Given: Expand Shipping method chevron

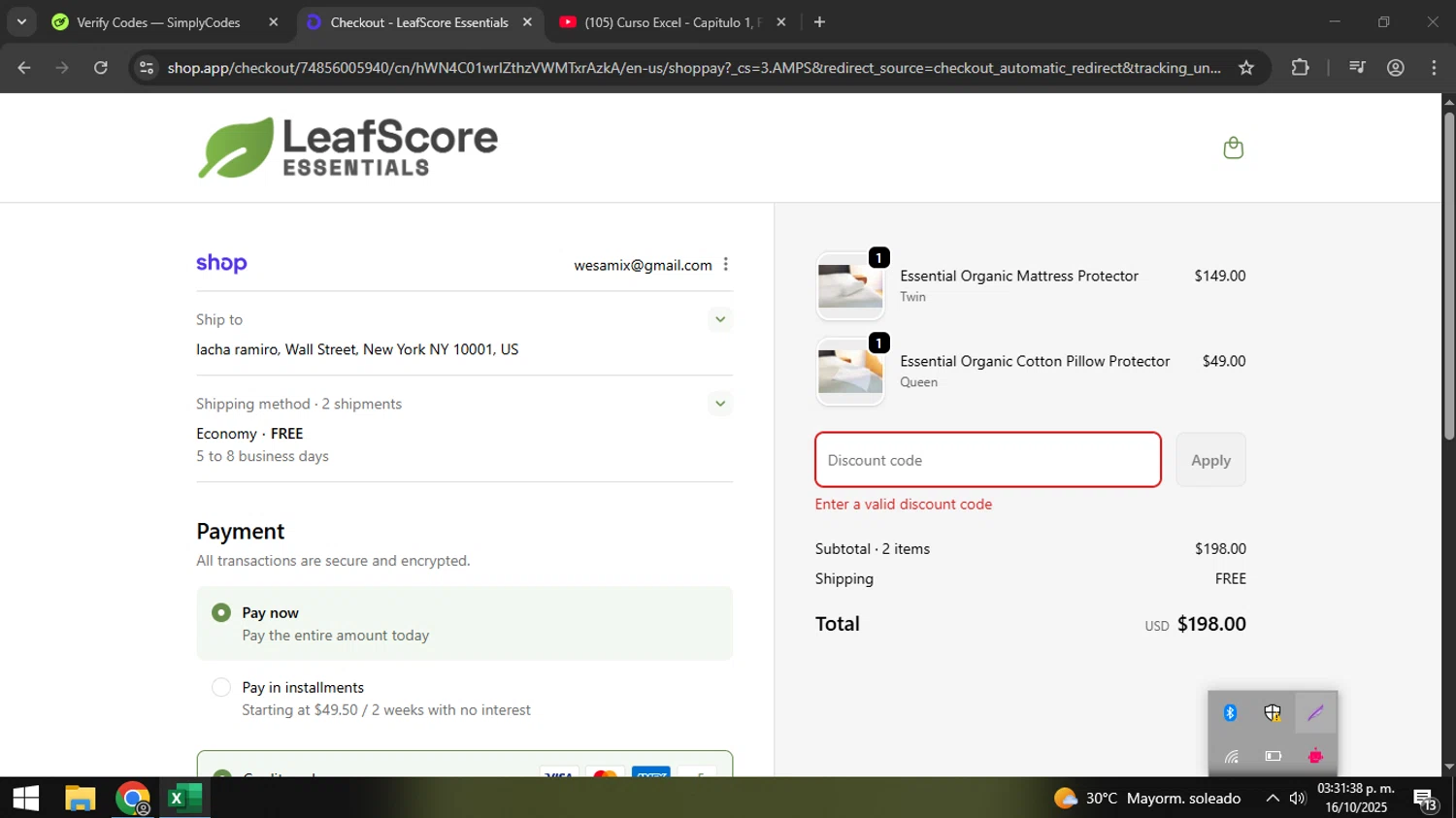Looking at the screenshot, I should (719, 404).
